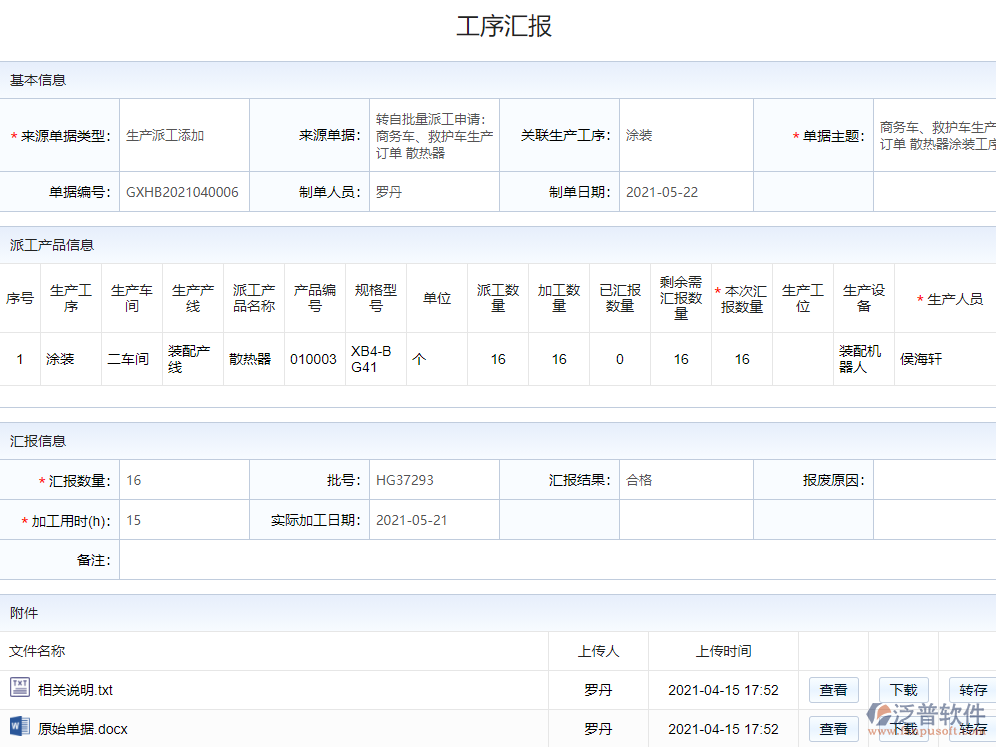
Task: Open the 原始单据.docx attachment file name
Action: coord(83,729)
